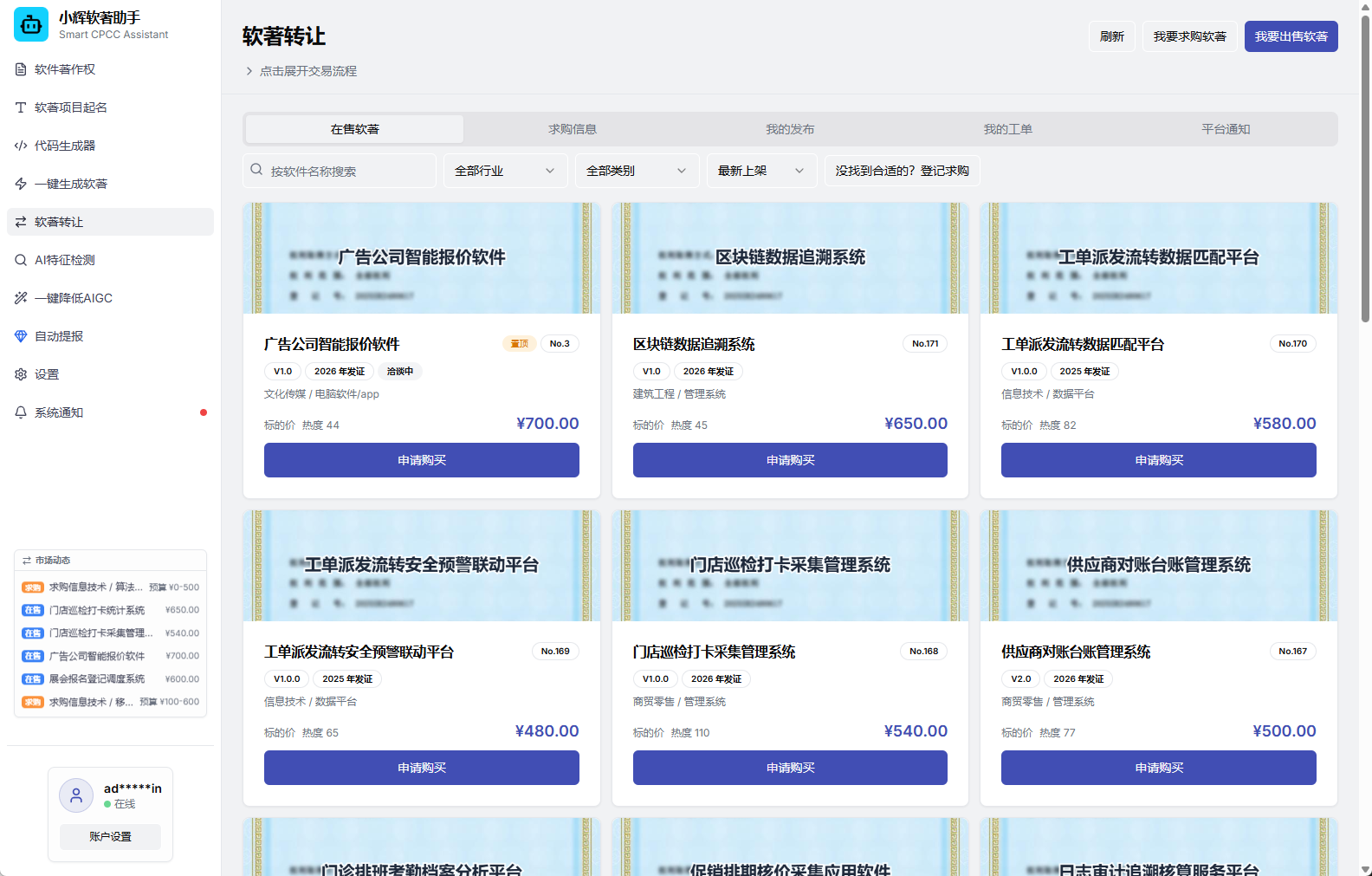This screenshot has width=1372, height=876.
Task: Click the No.171 badge
Action: pos(925,344)
